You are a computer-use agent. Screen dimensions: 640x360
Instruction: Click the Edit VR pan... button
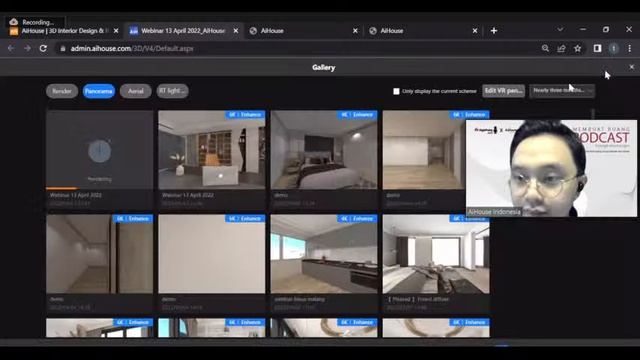503,91
